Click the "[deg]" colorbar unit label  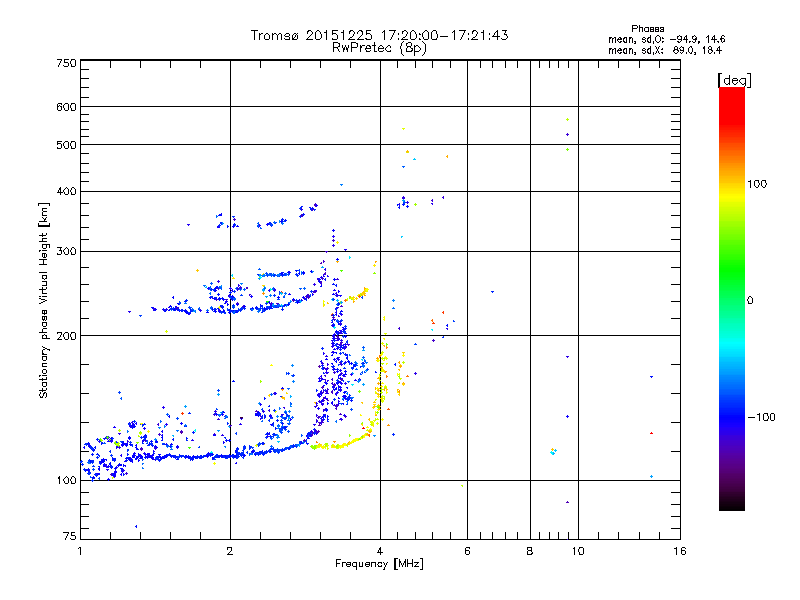pyautogui.click(x=734, y=80)
